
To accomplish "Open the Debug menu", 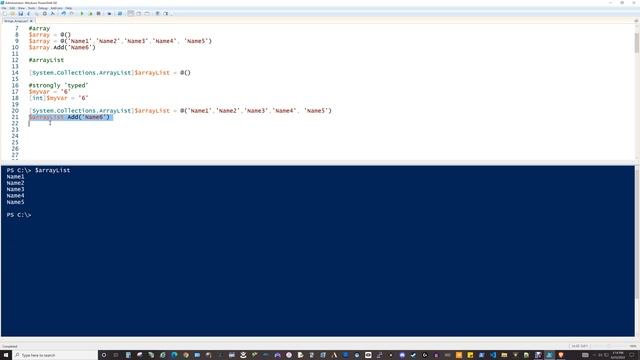I will point(43,8).
